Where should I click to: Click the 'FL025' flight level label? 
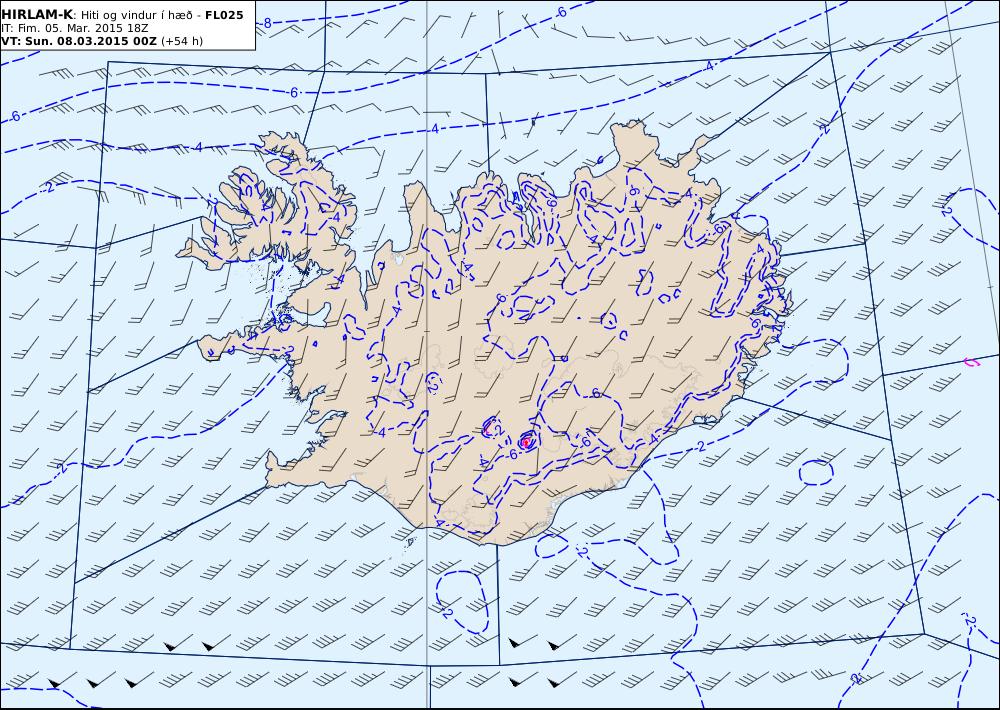(x=224, y=15)
